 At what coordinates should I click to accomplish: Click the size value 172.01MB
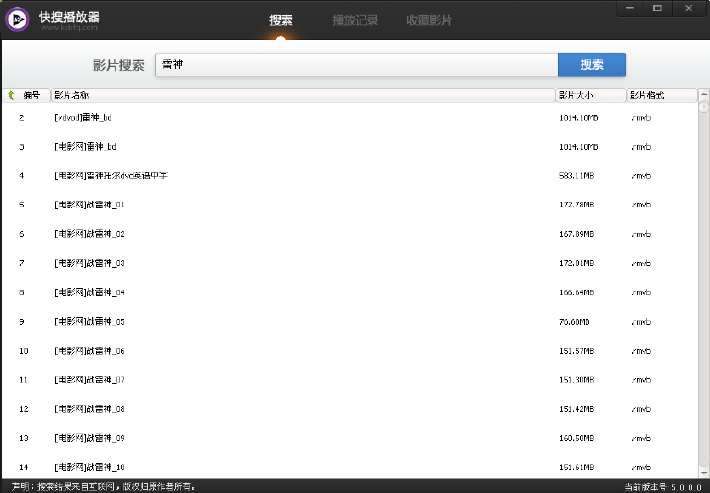pyautogui.click(x=576, y=263)
